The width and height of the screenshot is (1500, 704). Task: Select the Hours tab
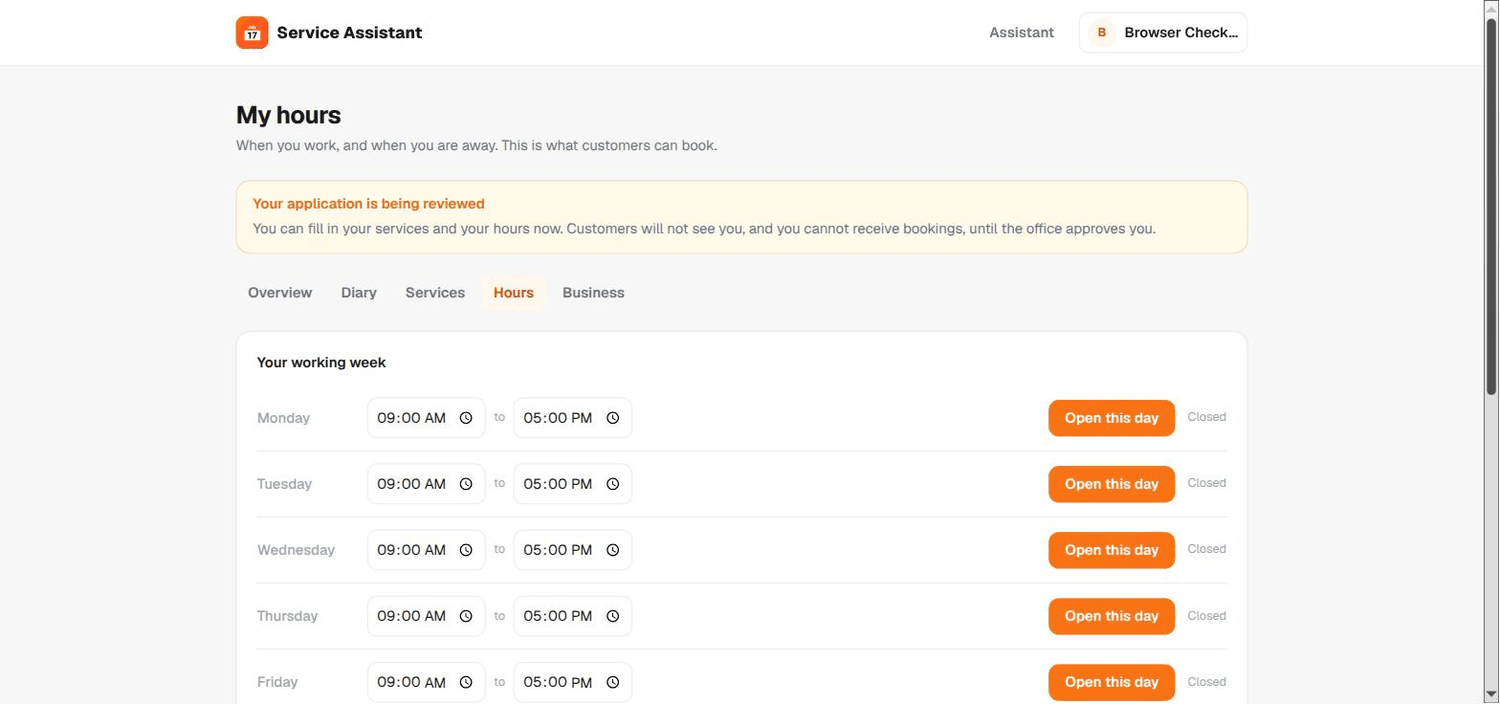tap(514, 293)
